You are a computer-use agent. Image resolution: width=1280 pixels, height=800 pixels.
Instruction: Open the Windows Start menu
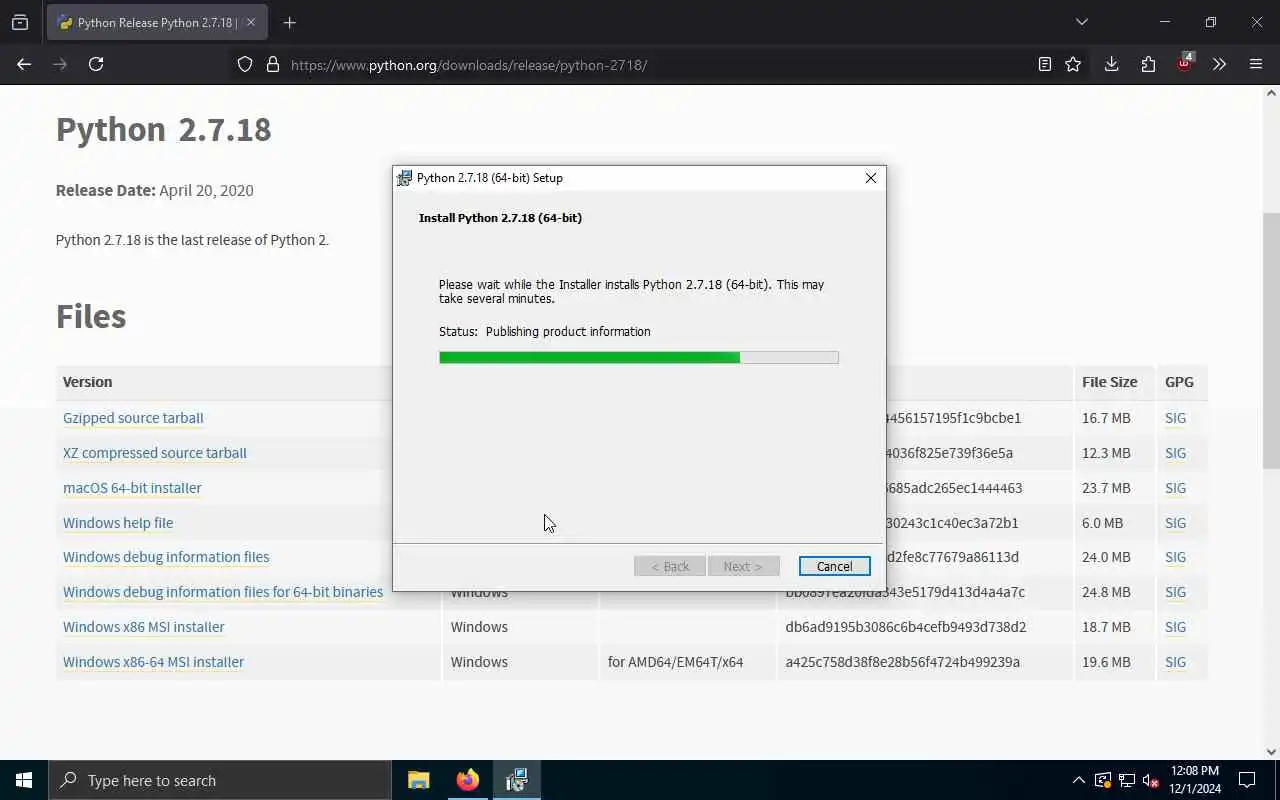pyautogui.click(x=24, y=780)
